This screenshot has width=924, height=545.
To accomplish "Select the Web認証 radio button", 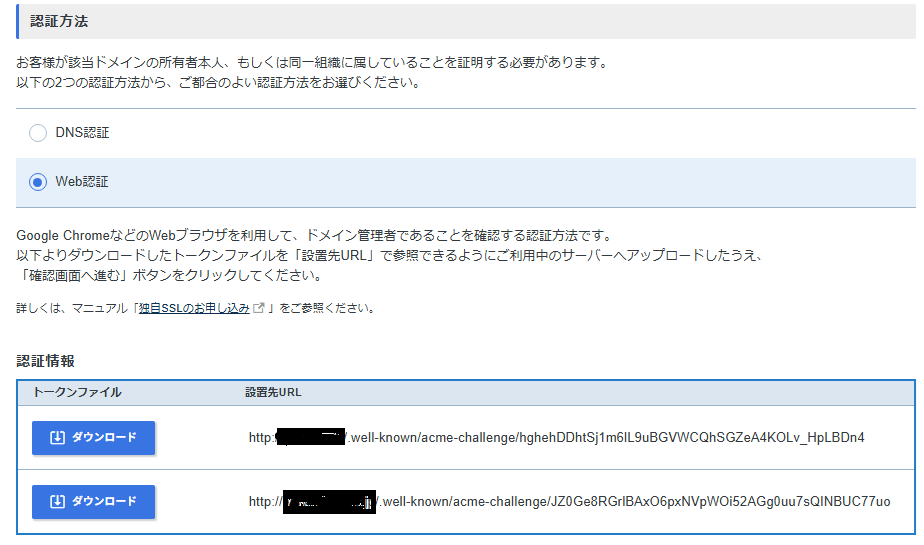I will coord(38,182).
